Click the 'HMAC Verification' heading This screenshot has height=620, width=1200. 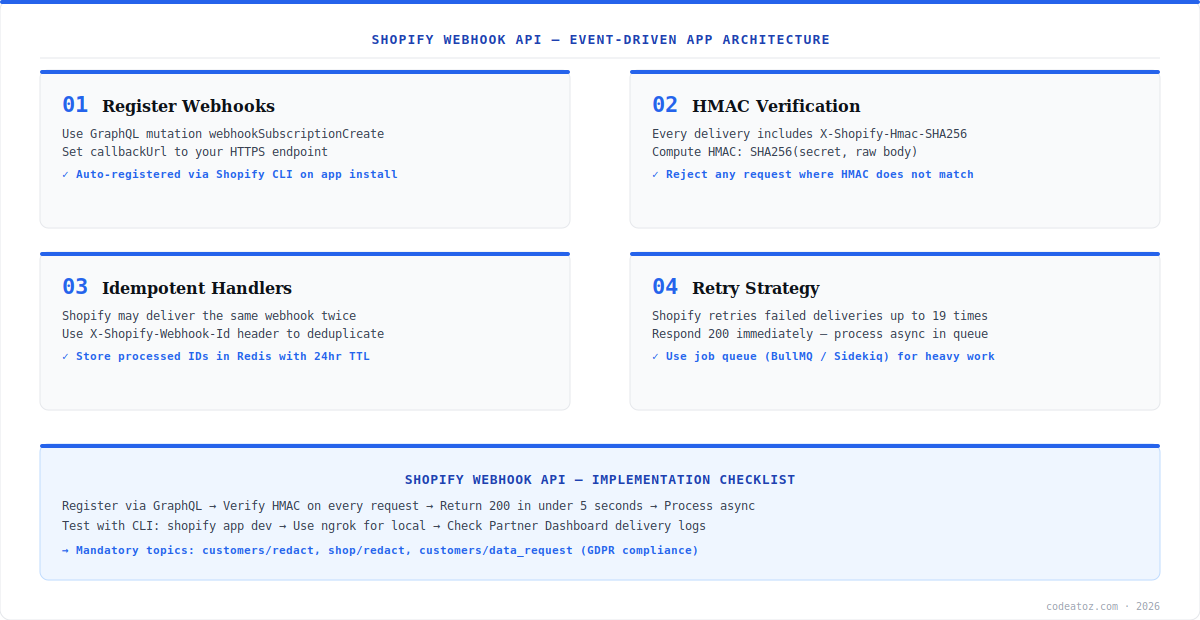[776, 106]
